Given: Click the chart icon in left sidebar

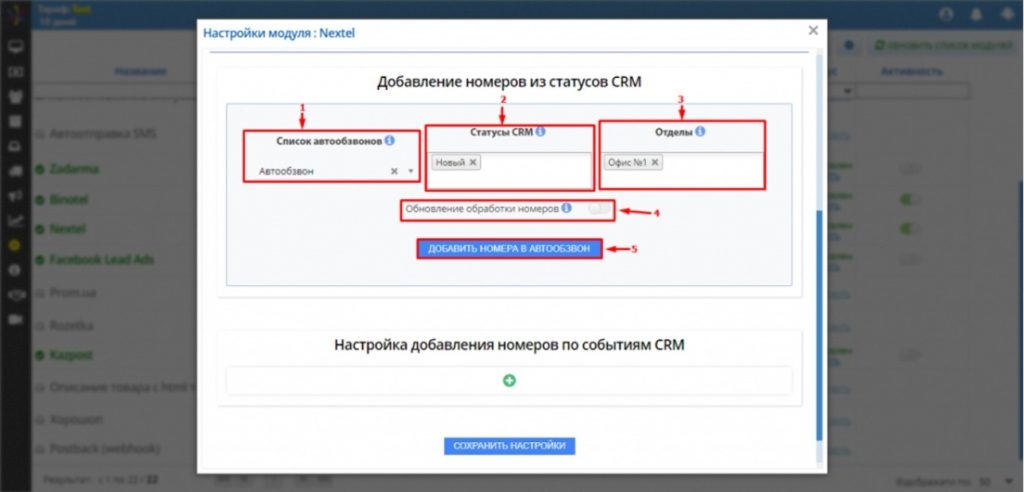Looking at the screenshot, I should (16, 220).
